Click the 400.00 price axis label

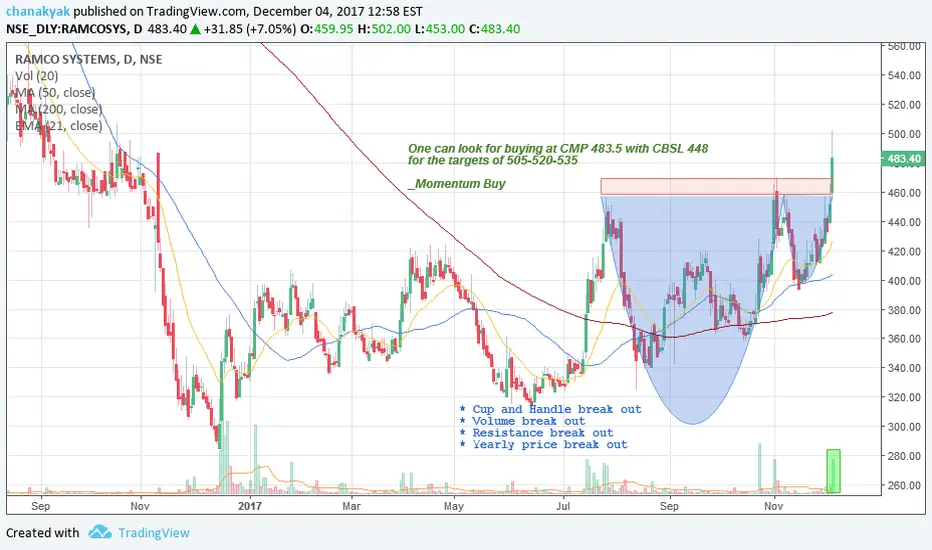[904, 281]
